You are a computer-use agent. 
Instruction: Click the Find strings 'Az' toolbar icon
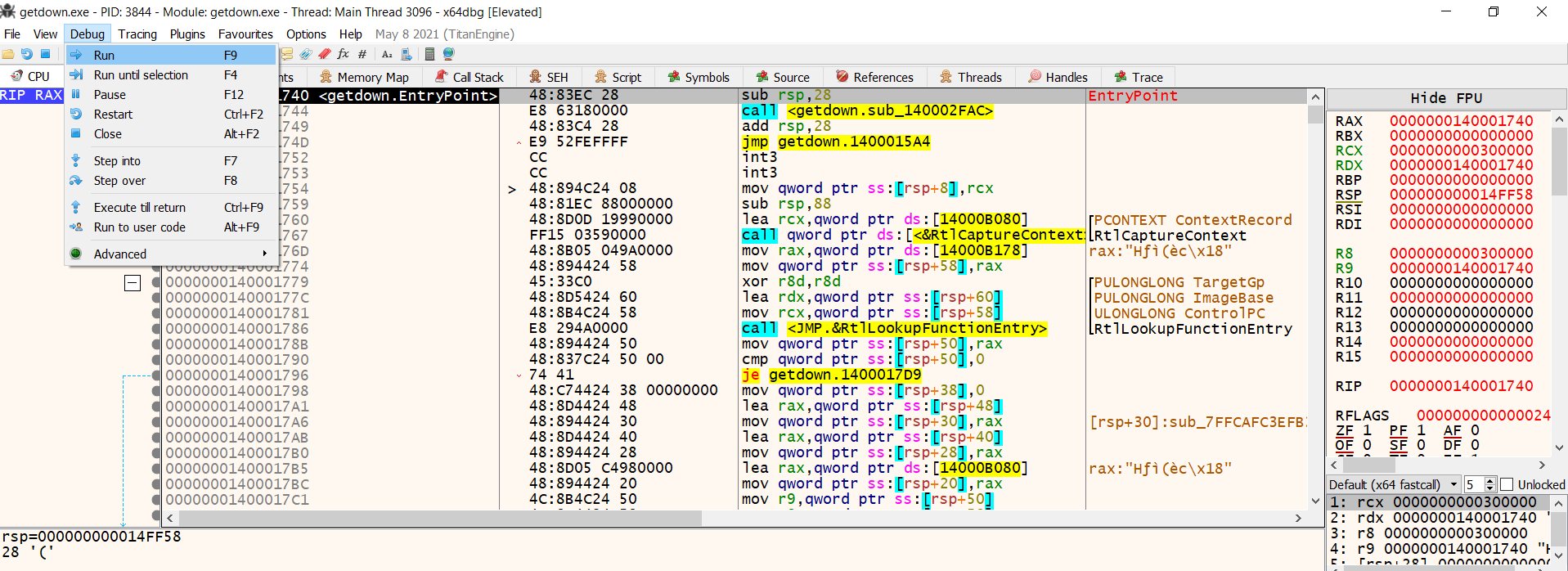click(387, 54)
